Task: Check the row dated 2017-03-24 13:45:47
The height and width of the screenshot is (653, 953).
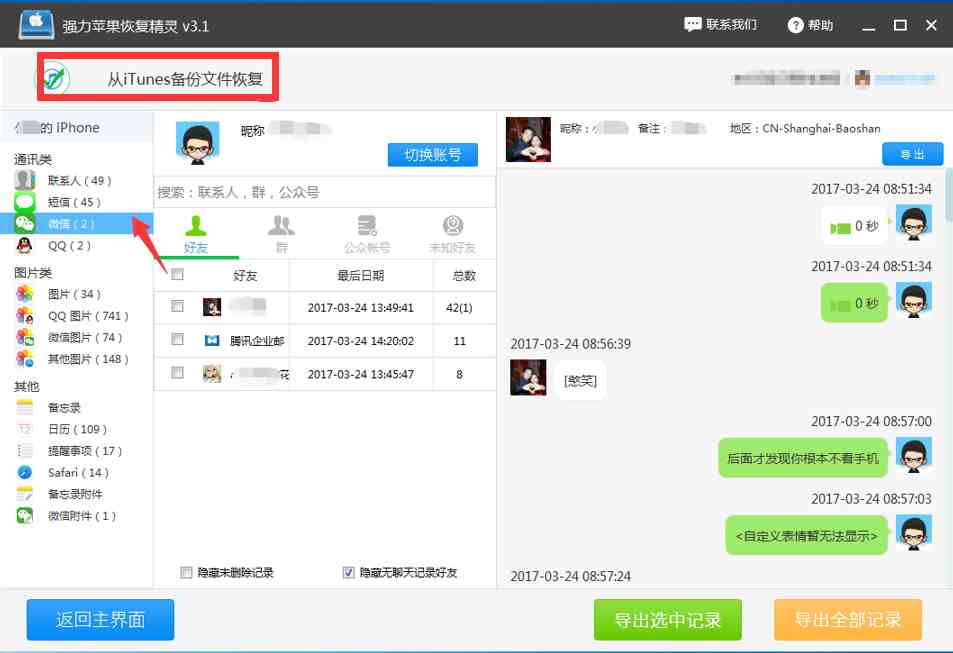Action: click(x=177, y=373)
